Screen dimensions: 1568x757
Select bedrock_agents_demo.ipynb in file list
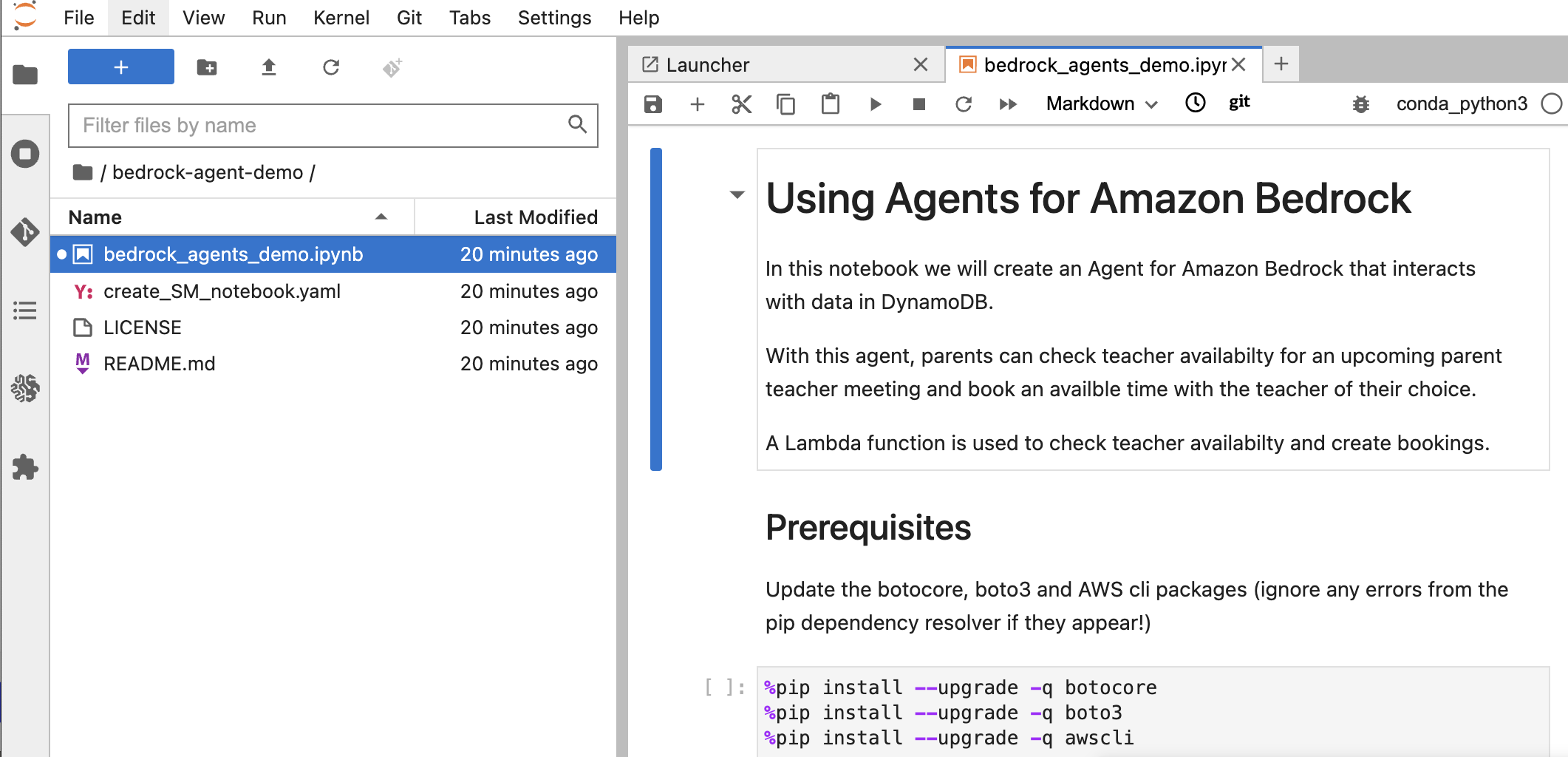tap(333, 254)
